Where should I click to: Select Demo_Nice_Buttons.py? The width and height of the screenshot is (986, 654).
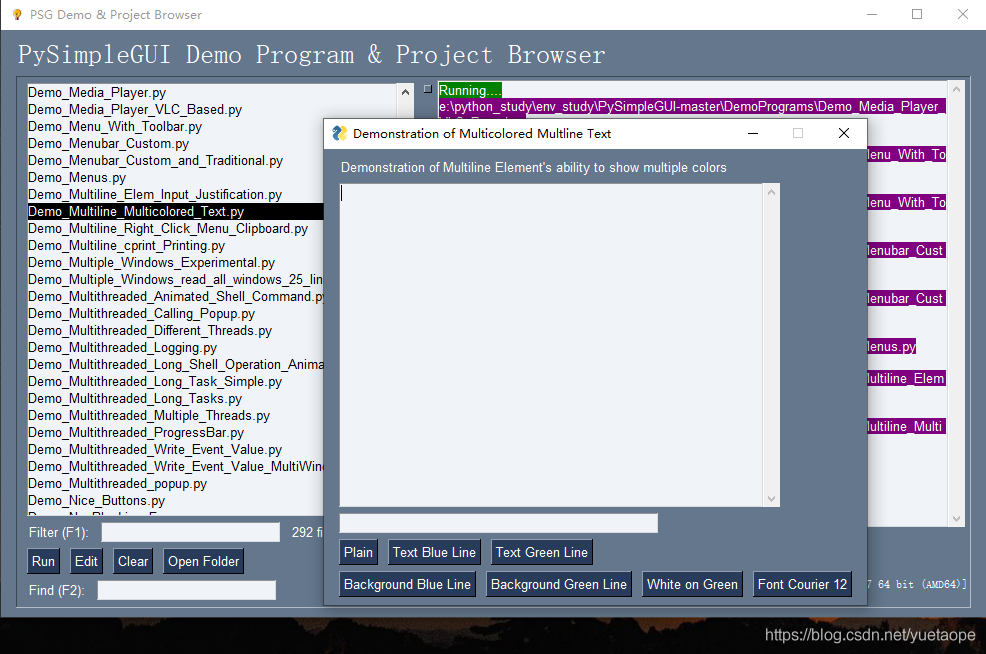pyautogui.click(x=96, y=500)
